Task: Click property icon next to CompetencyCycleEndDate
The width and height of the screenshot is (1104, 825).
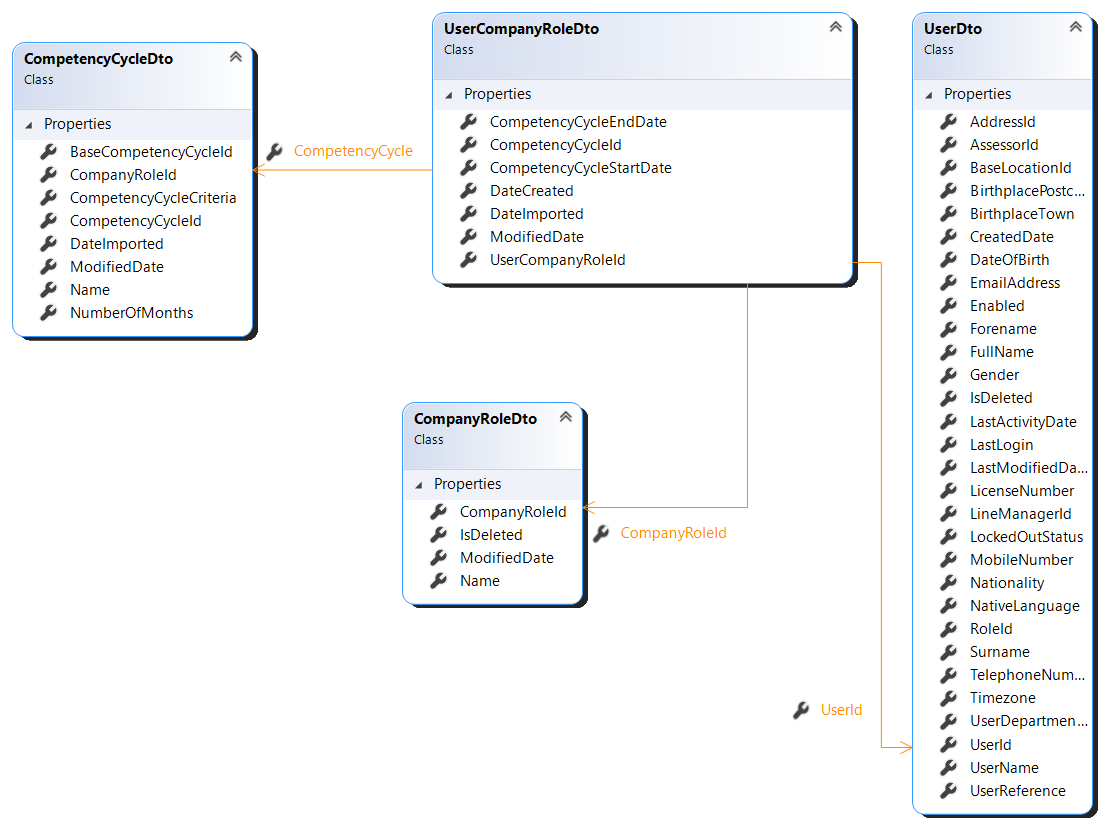Action: click(x=469, y=122)
